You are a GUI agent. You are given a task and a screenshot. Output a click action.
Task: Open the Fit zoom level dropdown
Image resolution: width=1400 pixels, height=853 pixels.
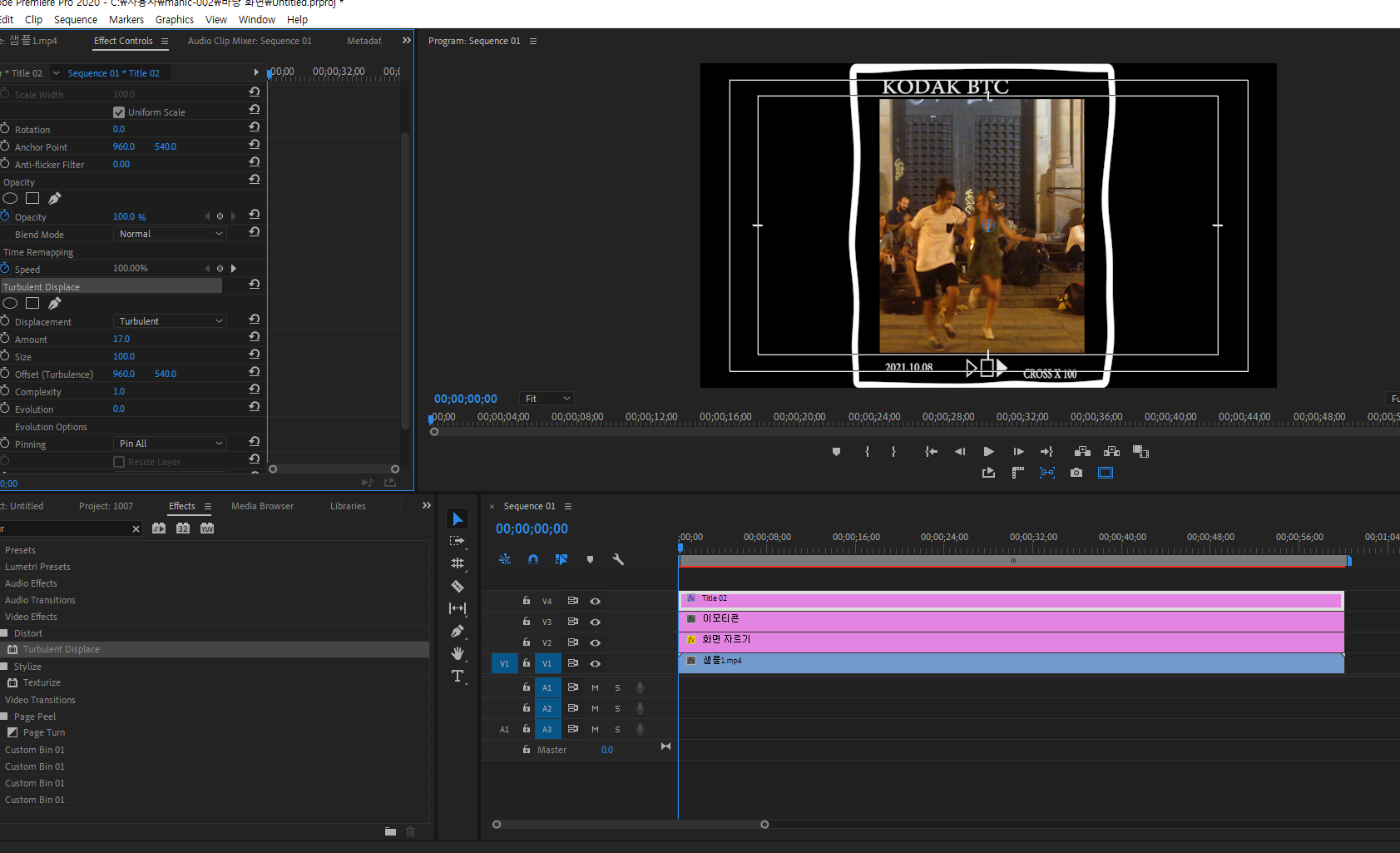click(547, 399)
